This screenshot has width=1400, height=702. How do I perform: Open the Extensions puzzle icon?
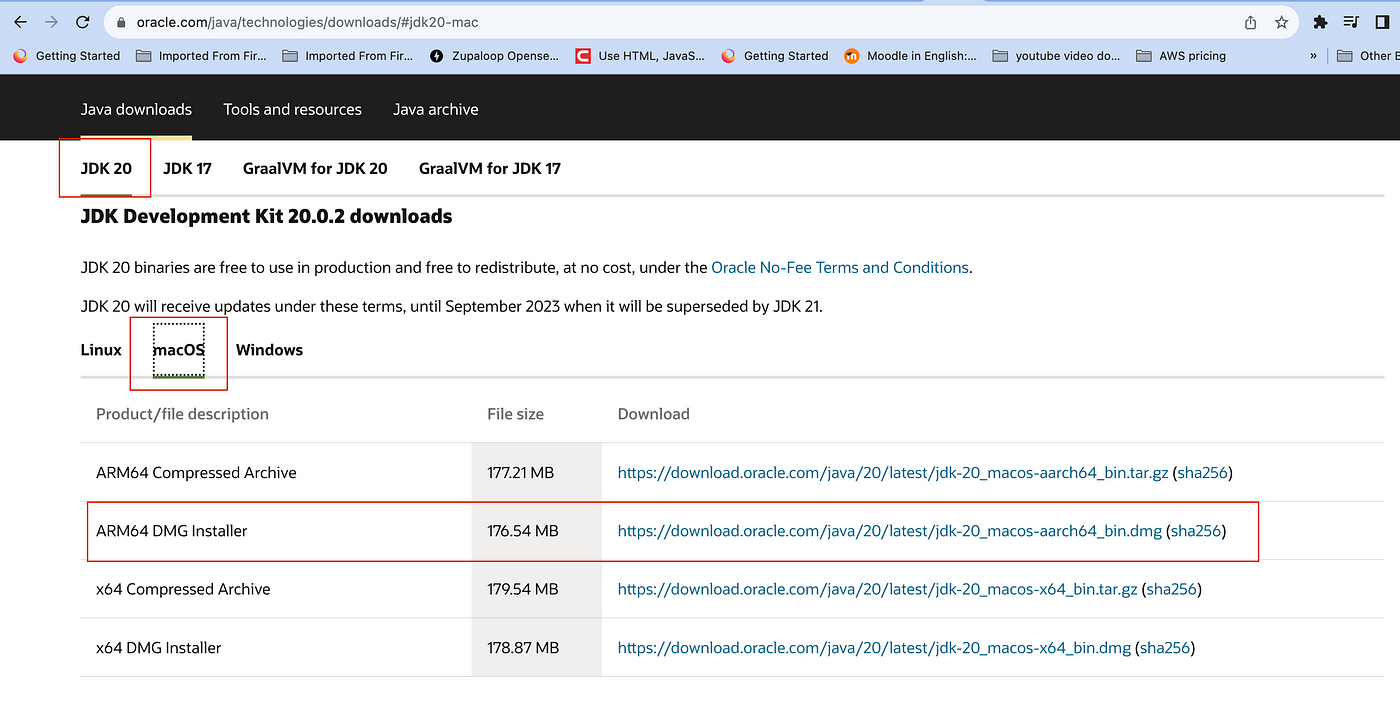1320,22
